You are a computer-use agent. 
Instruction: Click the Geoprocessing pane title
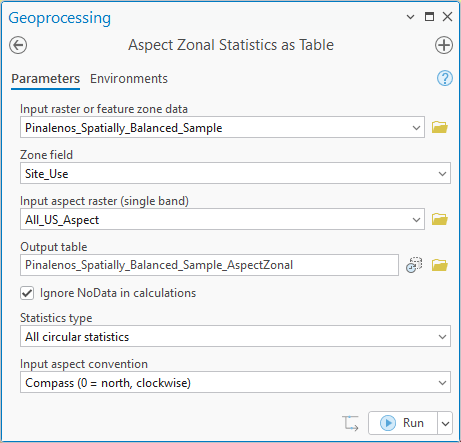click(x=60, y=18)
